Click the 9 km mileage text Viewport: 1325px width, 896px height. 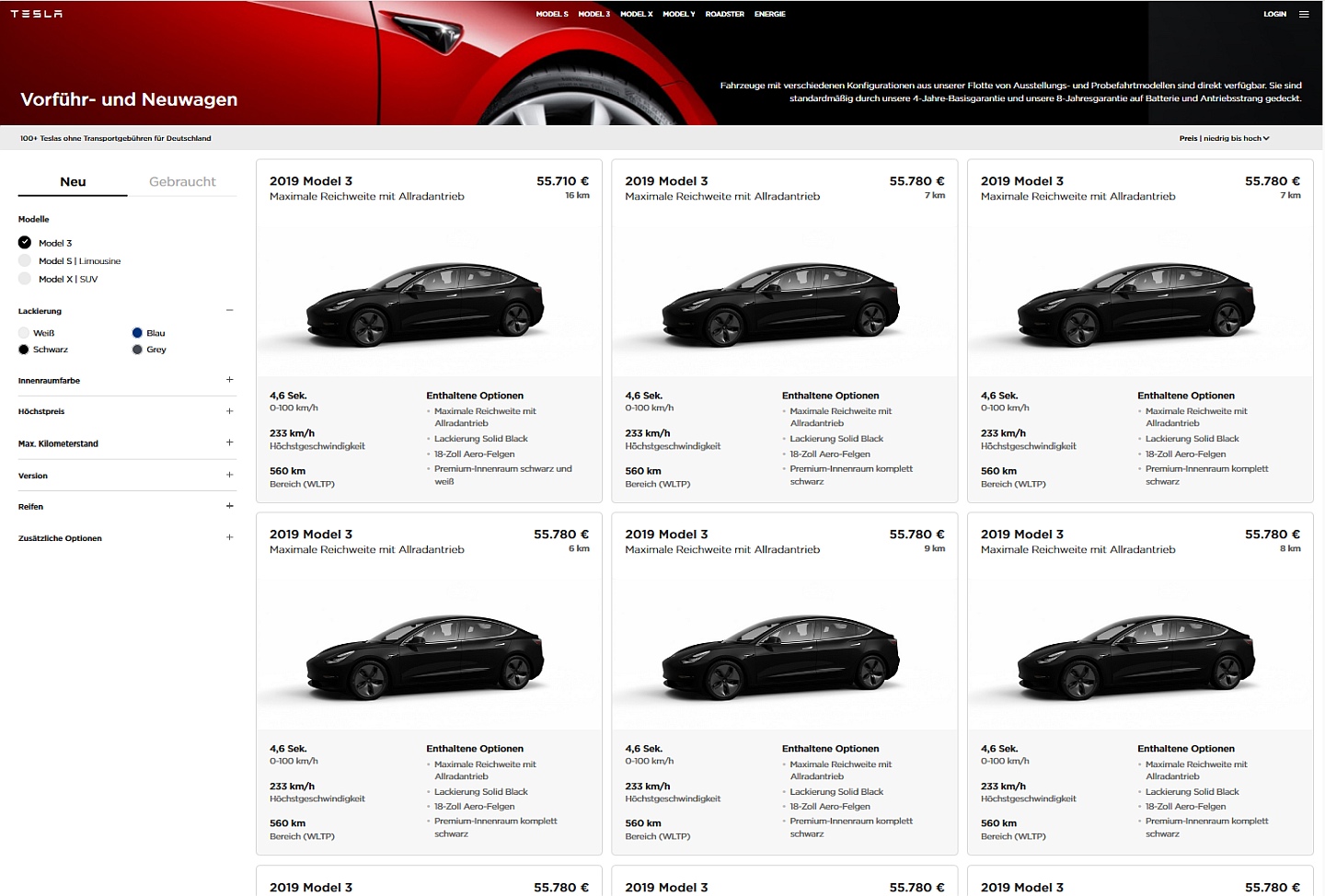(x=935, y=548)
